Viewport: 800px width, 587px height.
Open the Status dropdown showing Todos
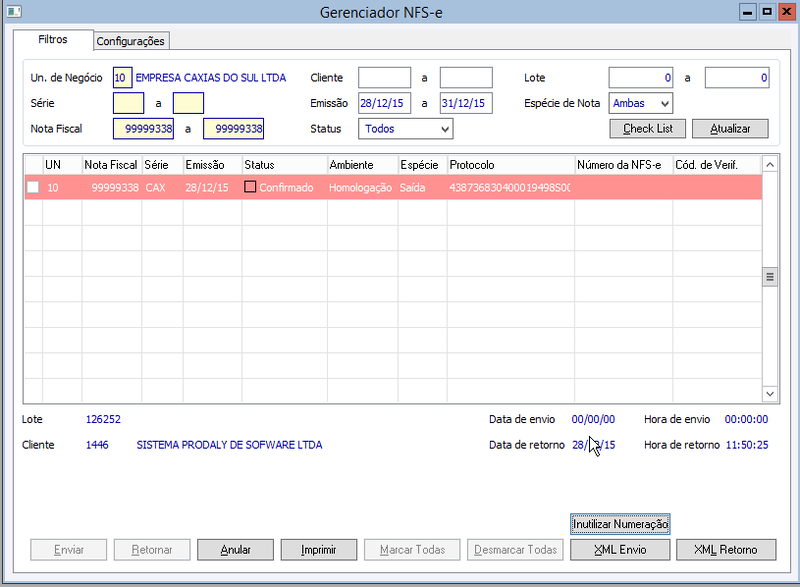tap(406, 129)
